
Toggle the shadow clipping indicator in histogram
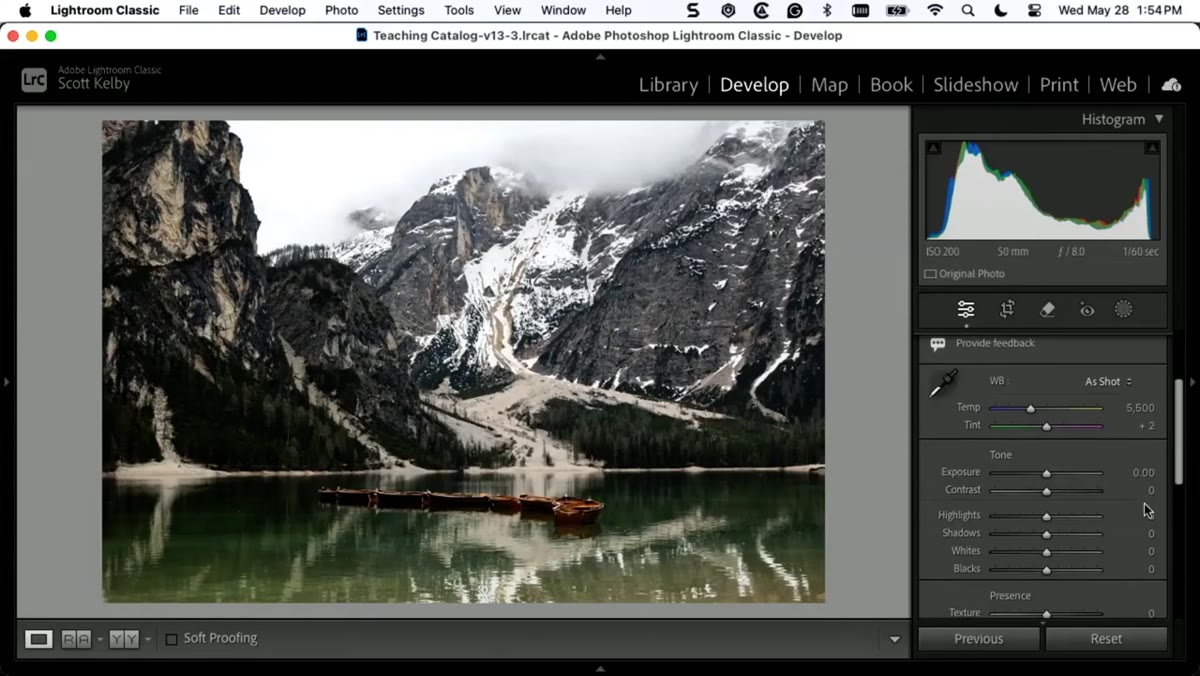(933, 148)
